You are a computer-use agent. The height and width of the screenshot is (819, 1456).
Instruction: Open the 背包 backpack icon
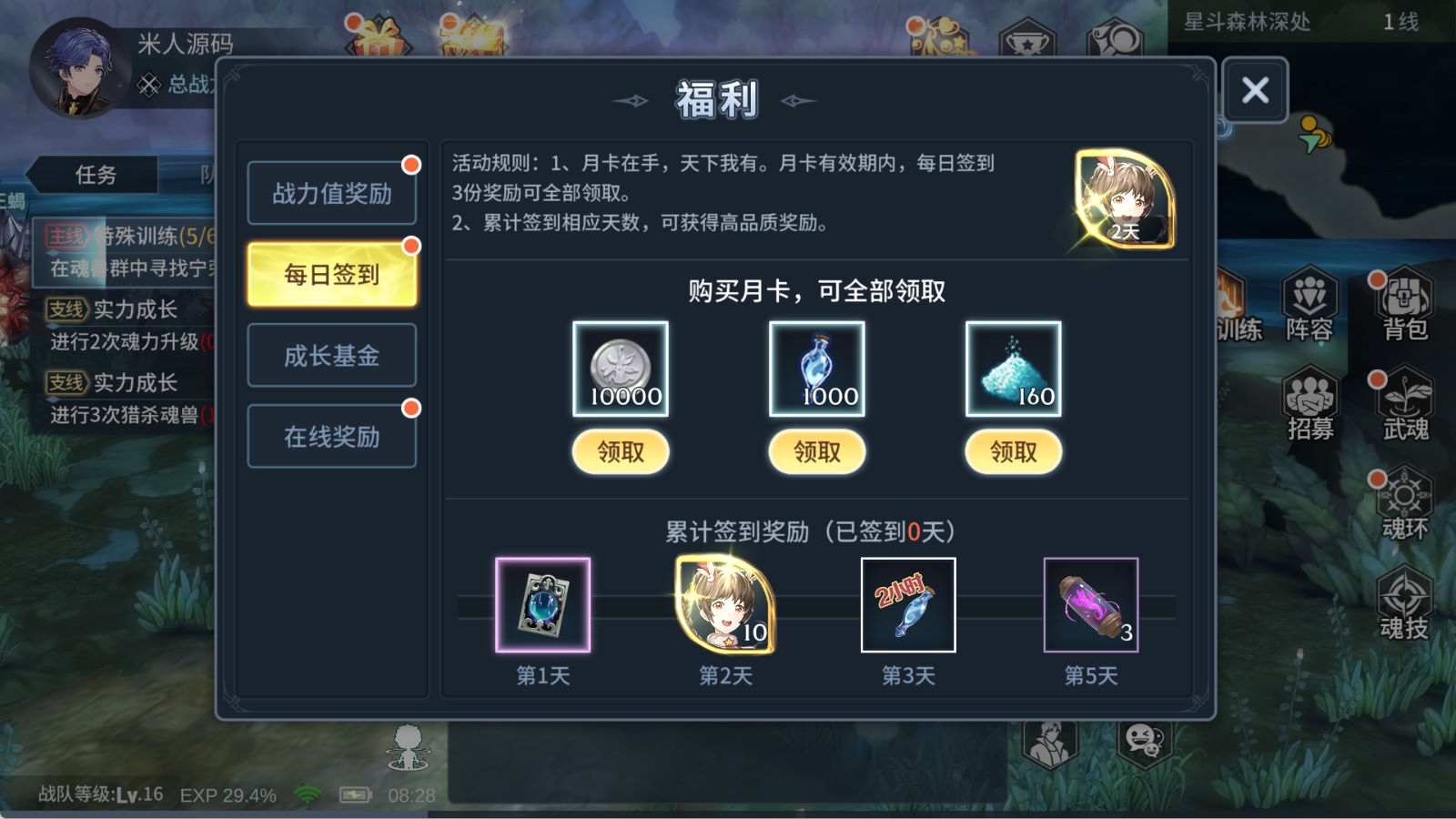pos(1405,305)
